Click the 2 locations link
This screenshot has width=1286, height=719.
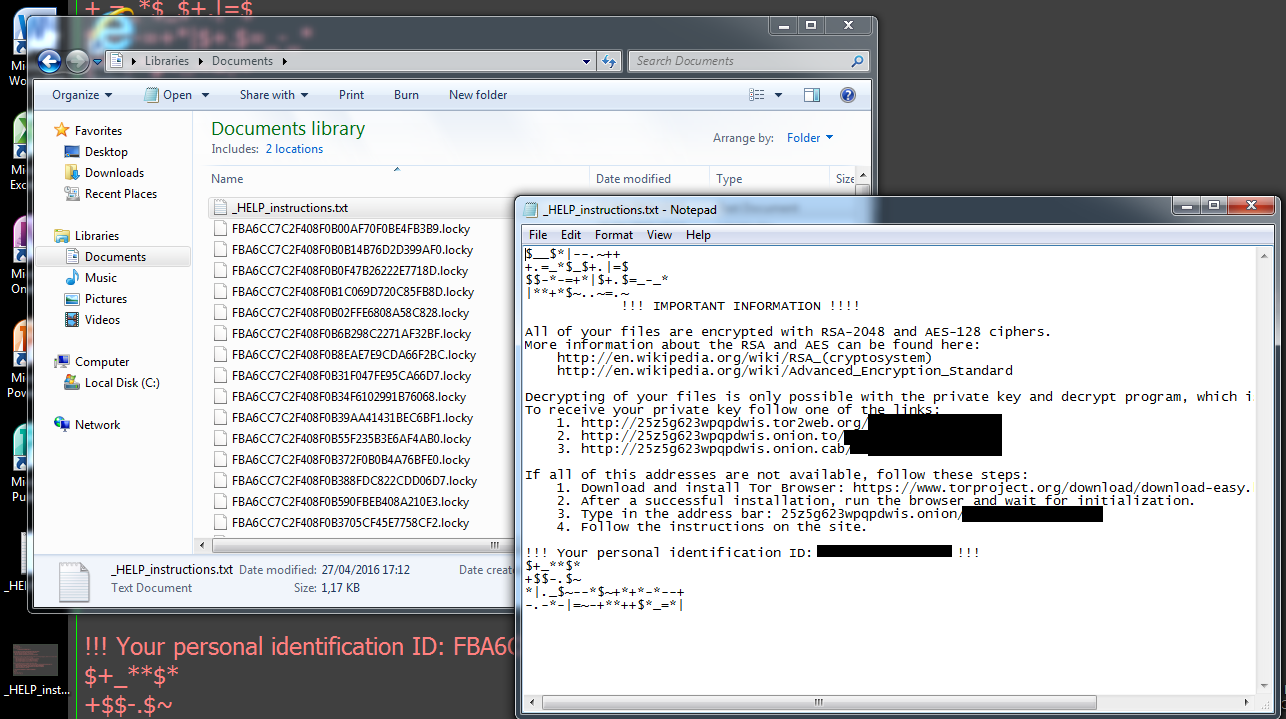coord(294,149)
